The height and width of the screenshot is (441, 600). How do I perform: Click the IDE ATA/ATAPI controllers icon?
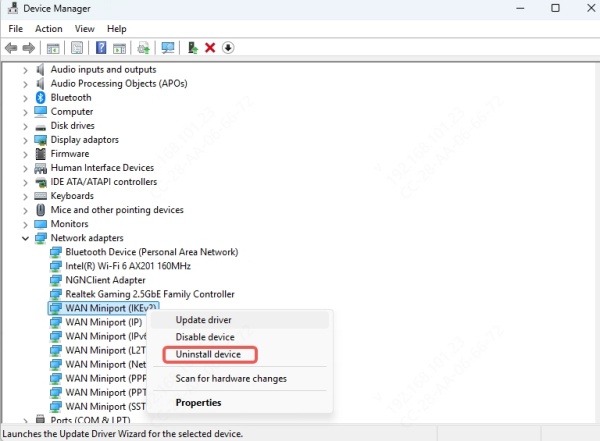tap(41, 182)
